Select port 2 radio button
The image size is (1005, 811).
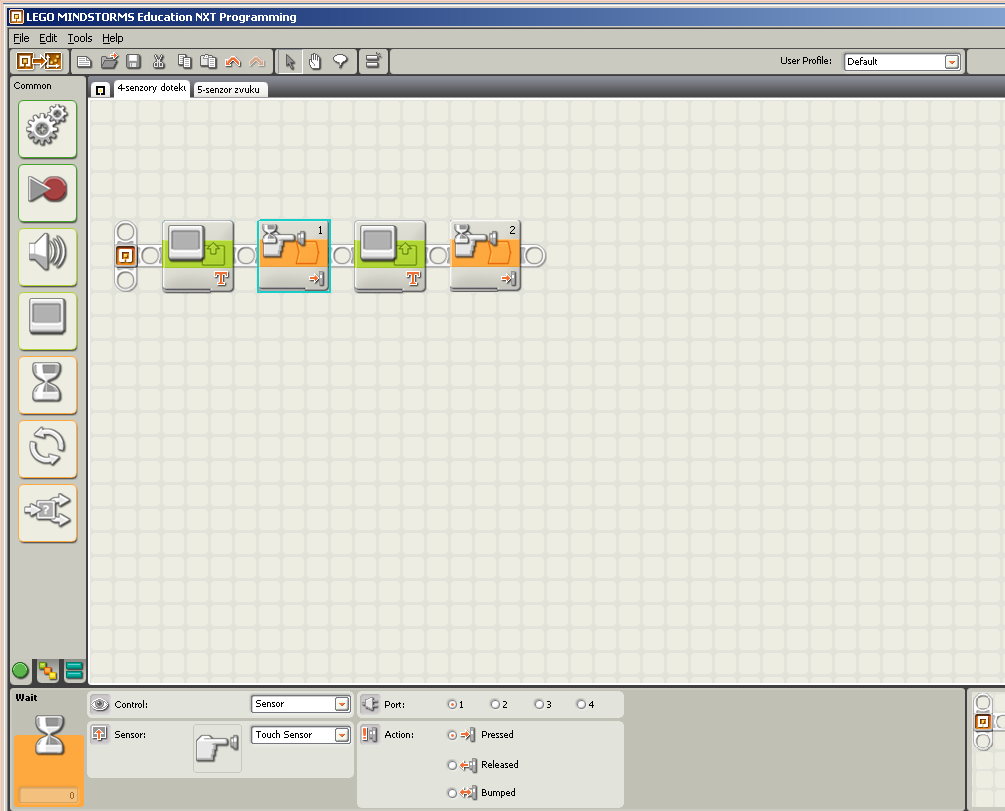pos(495,705)
